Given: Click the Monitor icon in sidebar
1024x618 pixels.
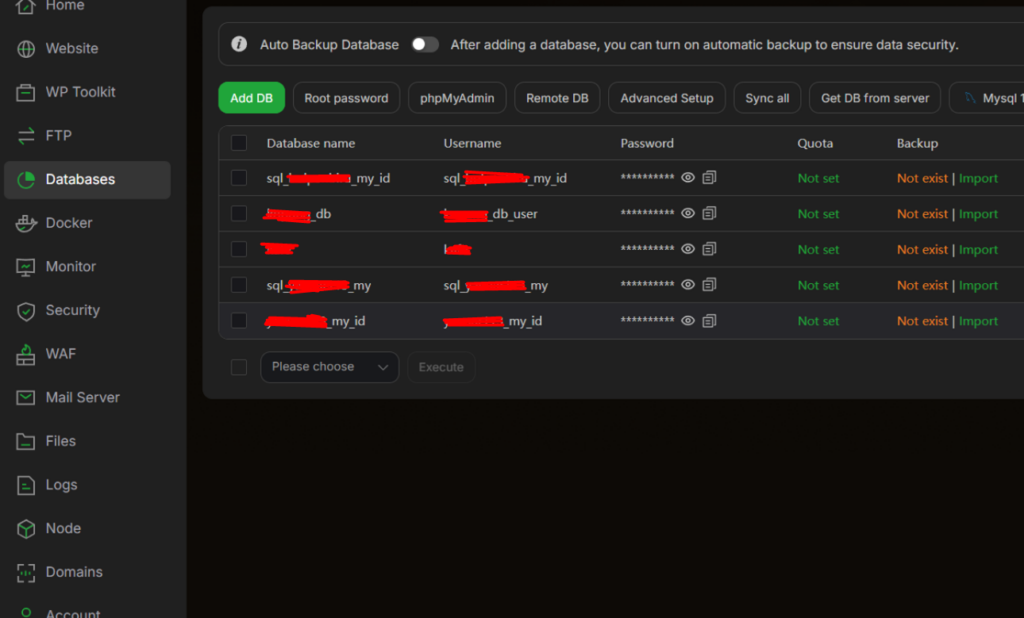Looking at the screenshot, I should click(25, 267).
